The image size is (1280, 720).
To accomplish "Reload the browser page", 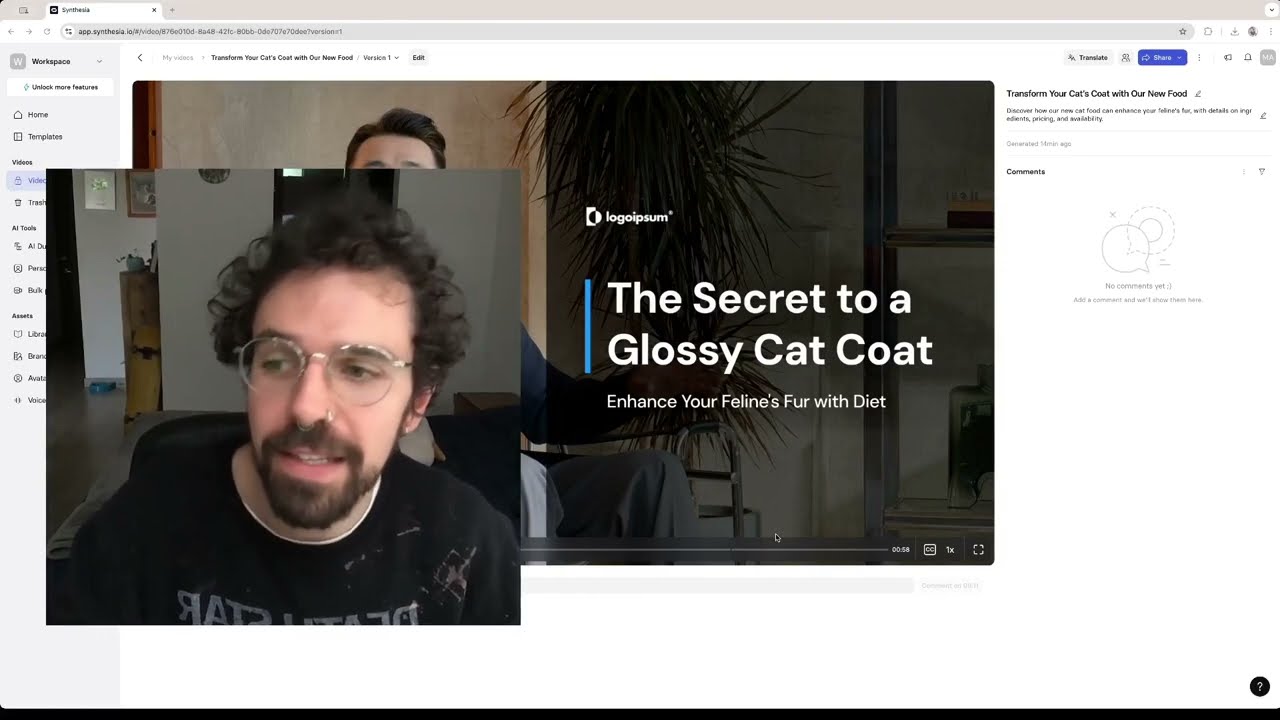I will point(46,31).
